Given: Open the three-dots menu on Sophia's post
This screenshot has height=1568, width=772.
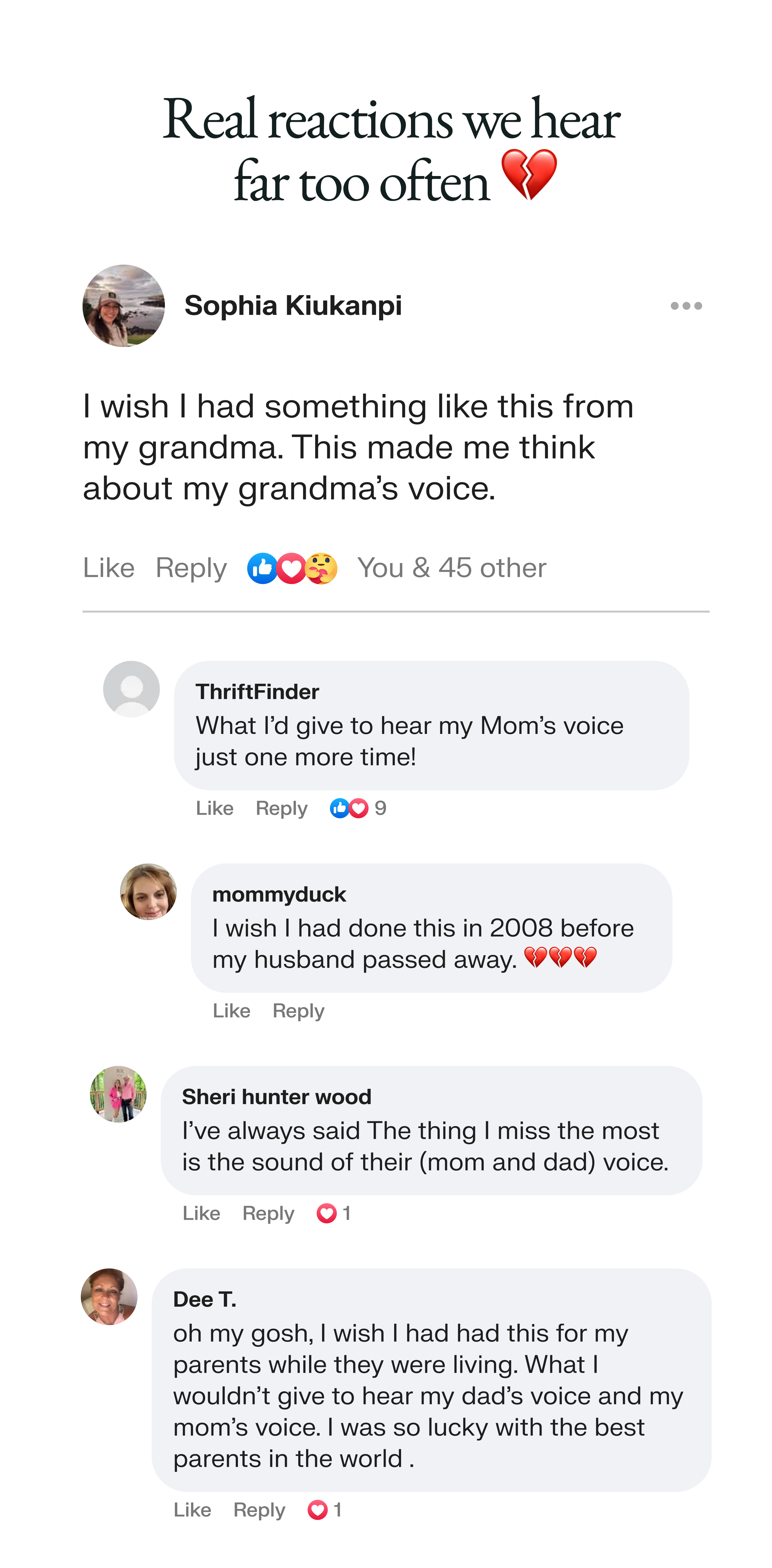Looking at the screenshot, I should pos(686,306).
